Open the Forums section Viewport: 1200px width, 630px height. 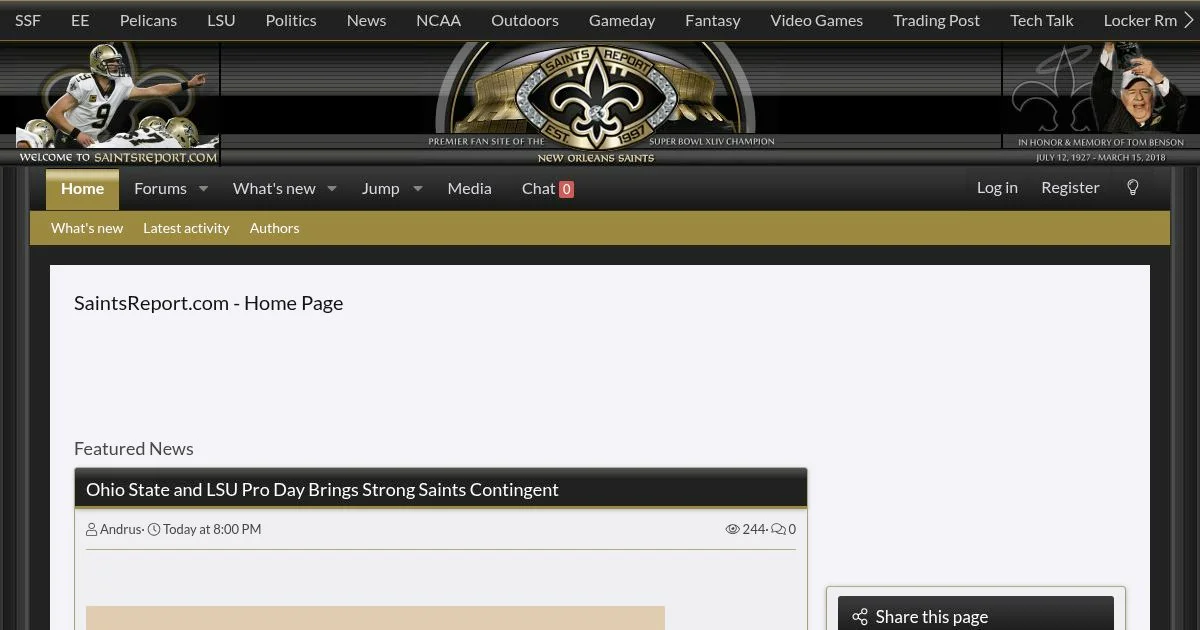(x=160, y=188)
